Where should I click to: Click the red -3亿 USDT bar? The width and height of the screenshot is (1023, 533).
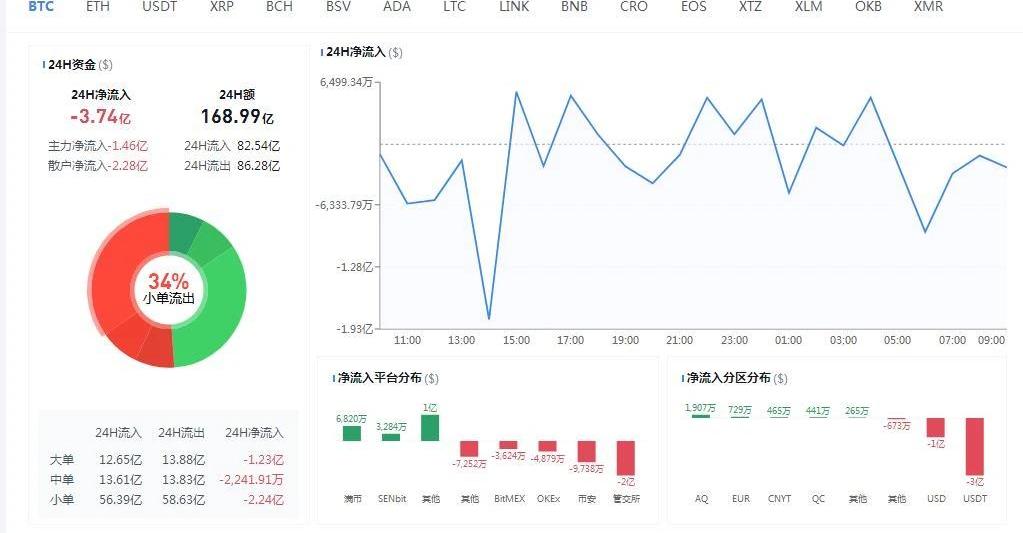click(975, 446)
